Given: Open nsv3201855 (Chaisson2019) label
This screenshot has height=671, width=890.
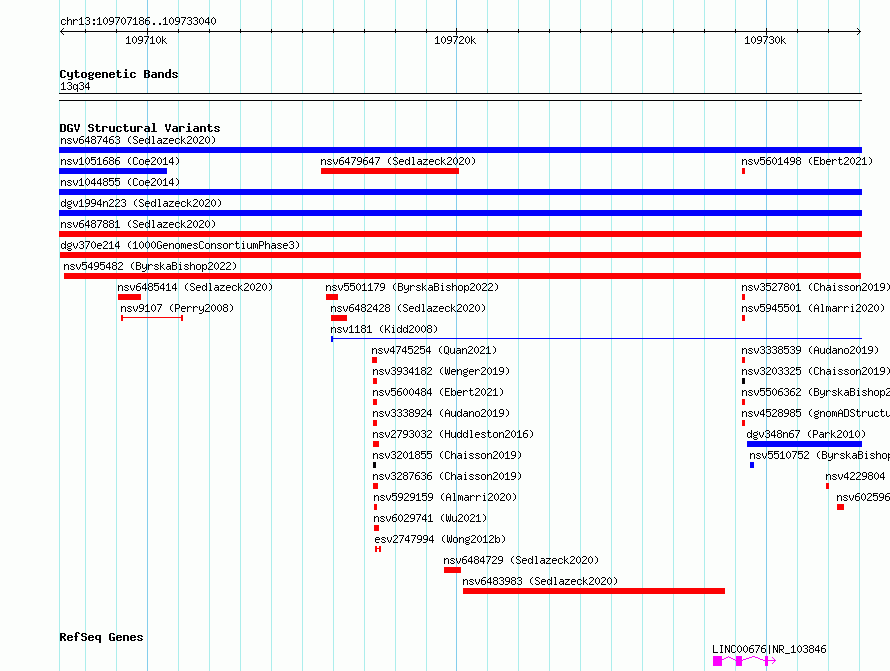Looking at the screenshot, I should pos(447,455).
